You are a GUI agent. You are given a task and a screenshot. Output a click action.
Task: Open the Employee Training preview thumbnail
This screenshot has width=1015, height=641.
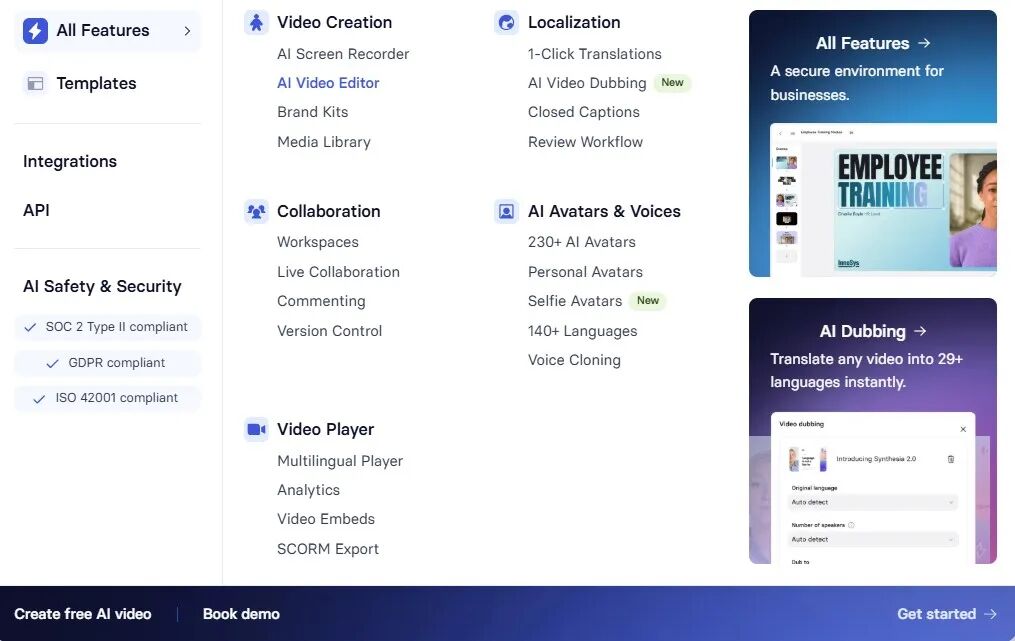(883, 200)
